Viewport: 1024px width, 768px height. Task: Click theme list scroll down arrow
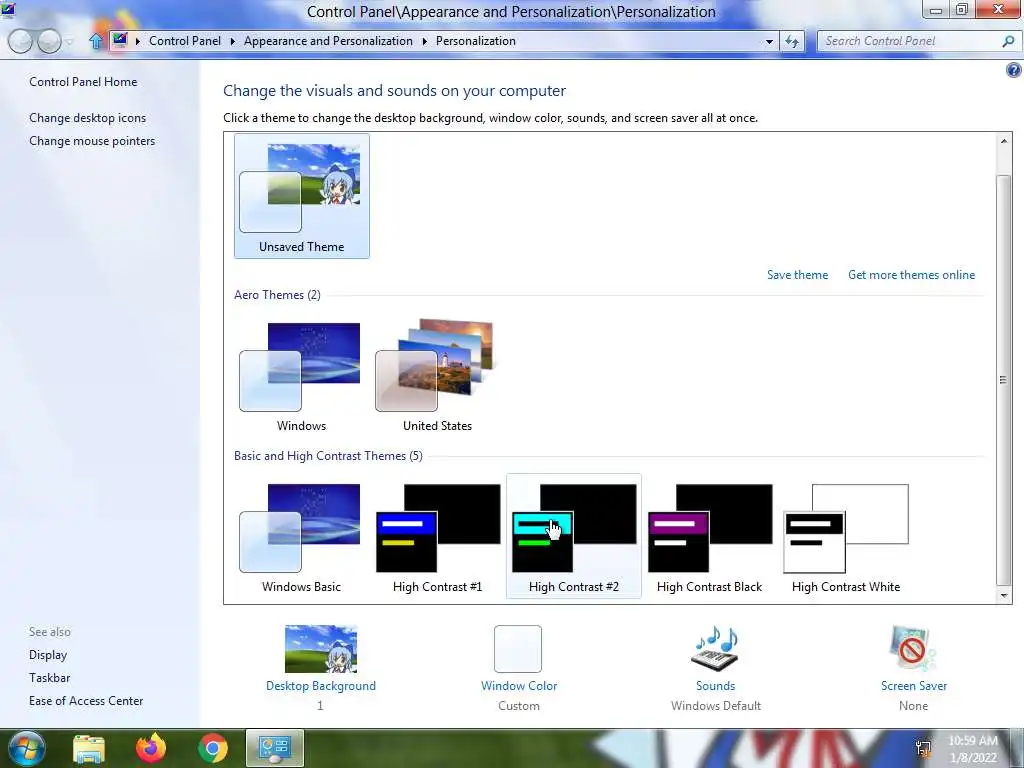[1004, 595]
